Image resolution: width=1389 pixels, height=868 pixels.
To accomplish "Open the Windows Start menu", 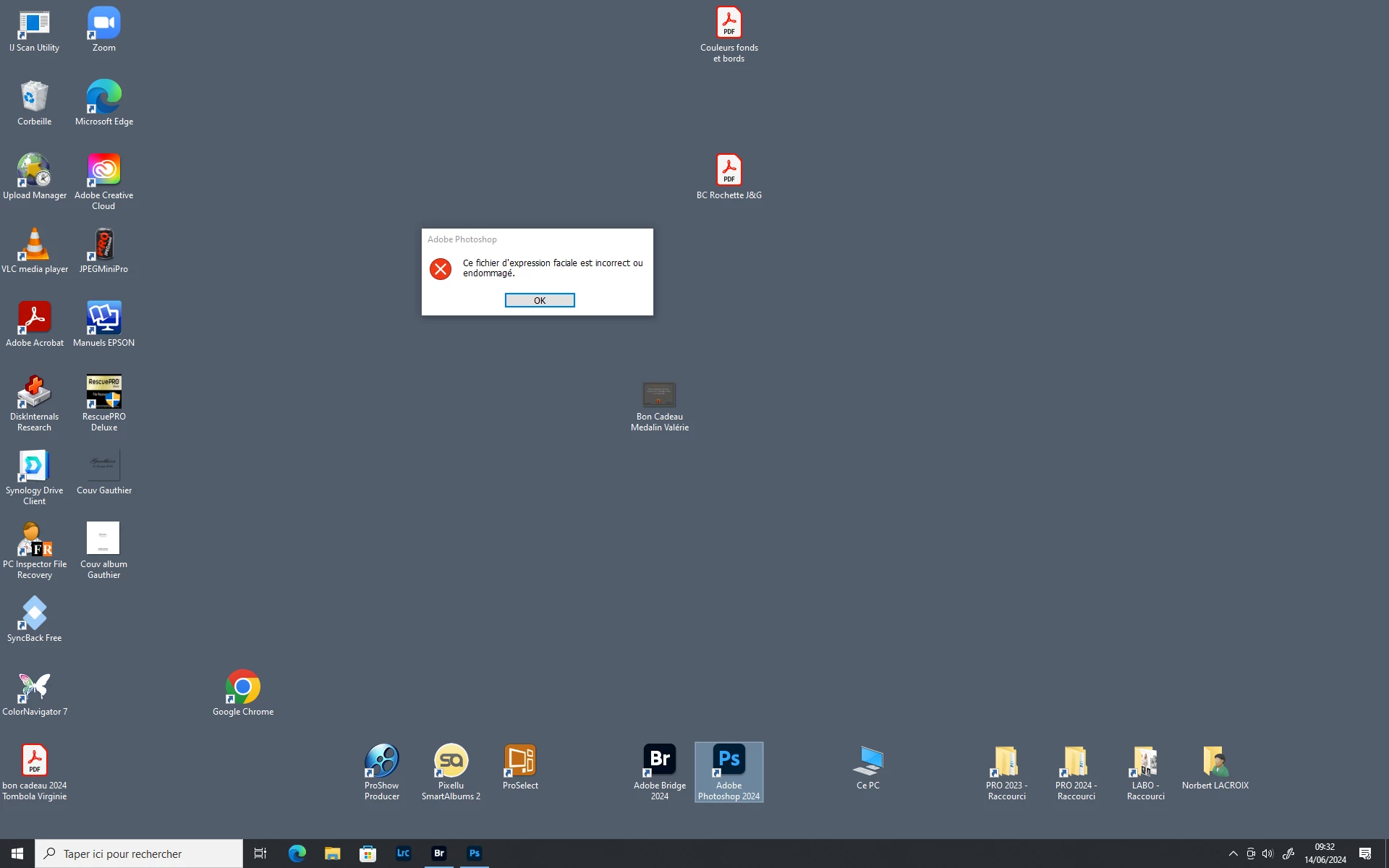I will pos(17,854).
